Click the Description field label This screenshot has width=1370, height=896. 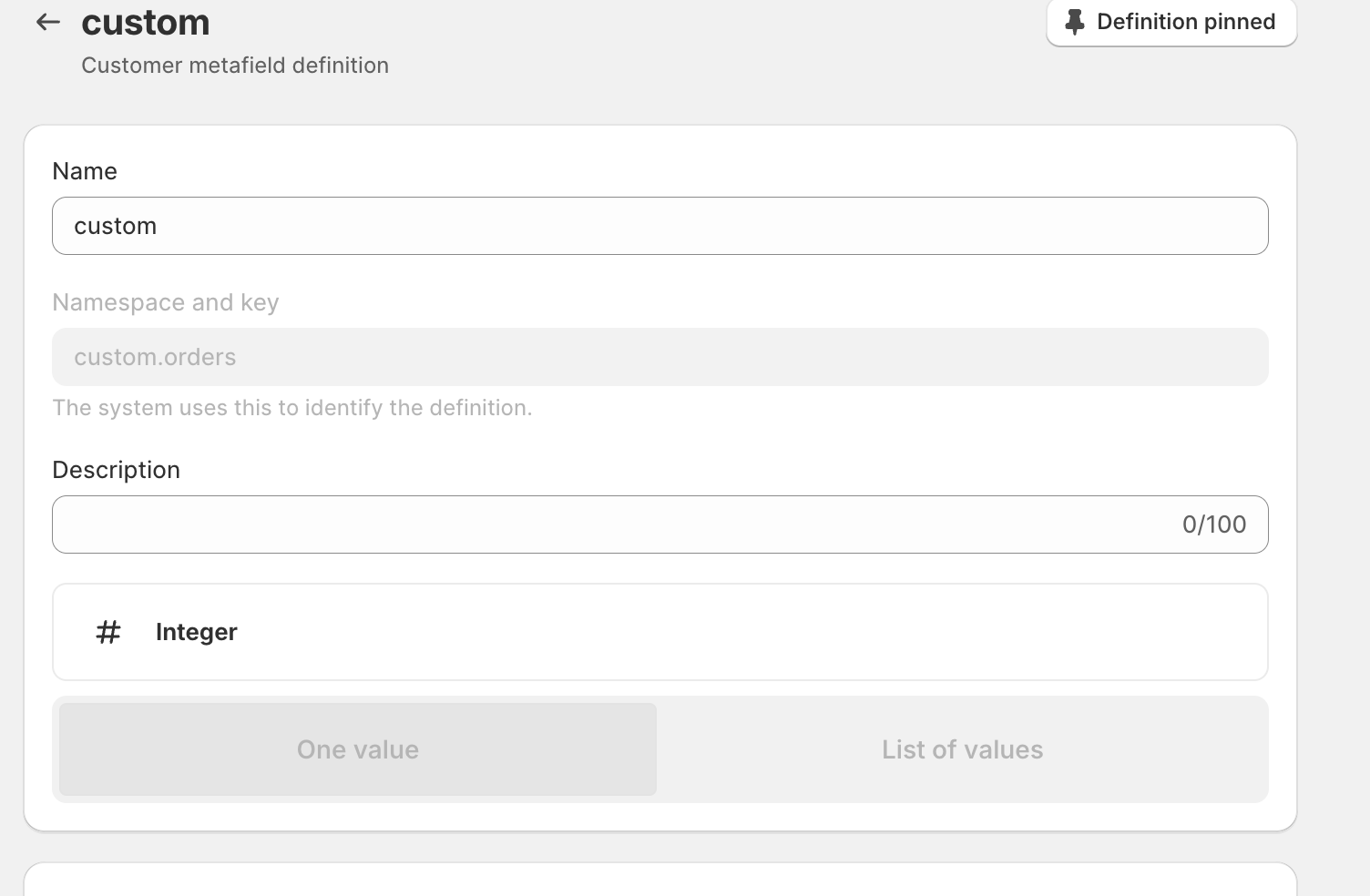116,470
